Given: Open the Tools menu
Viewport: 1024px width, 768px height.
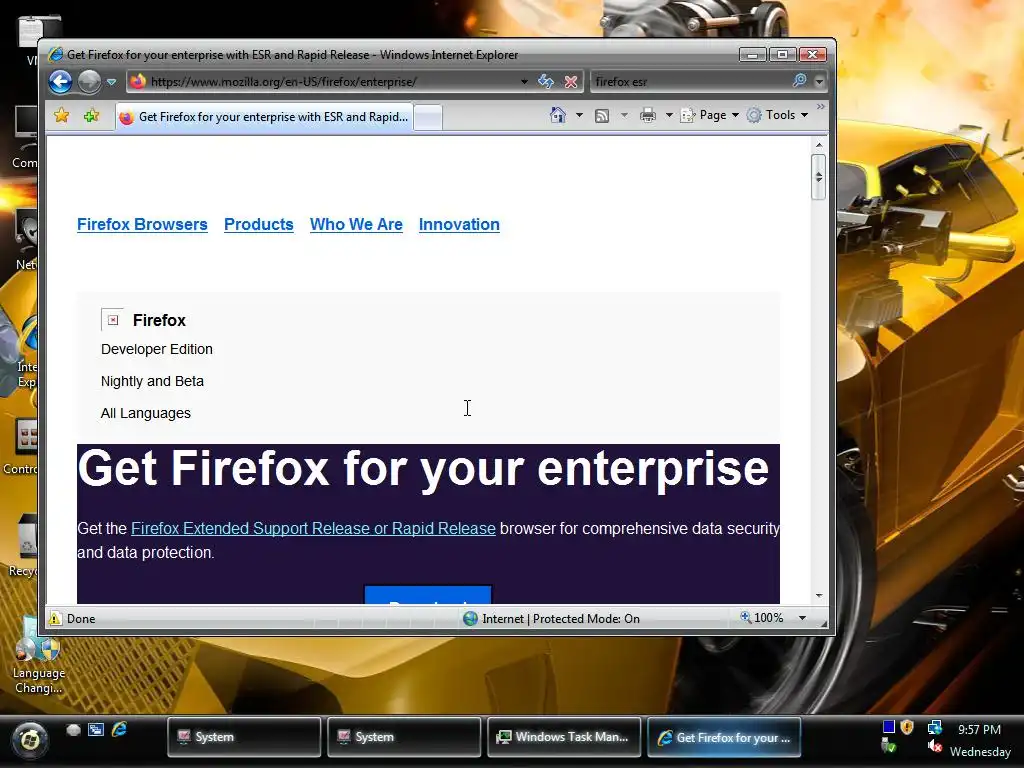Looking at the screenshot, I should pyautogui.click(x=778, y=115).
